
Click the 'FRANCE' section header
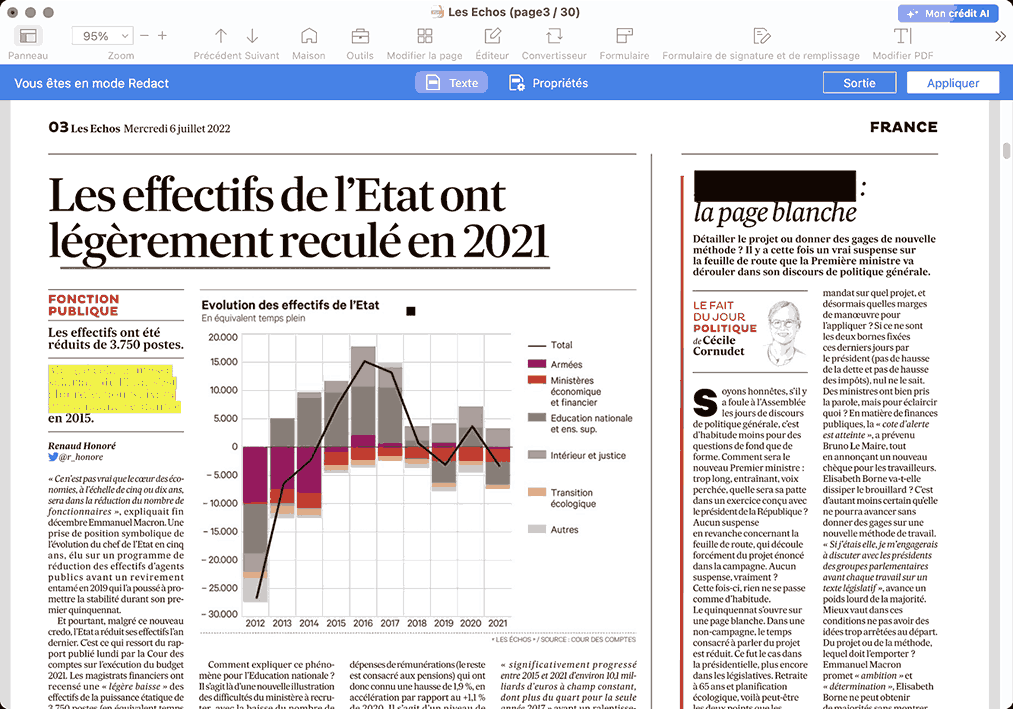tap(903, 127)
